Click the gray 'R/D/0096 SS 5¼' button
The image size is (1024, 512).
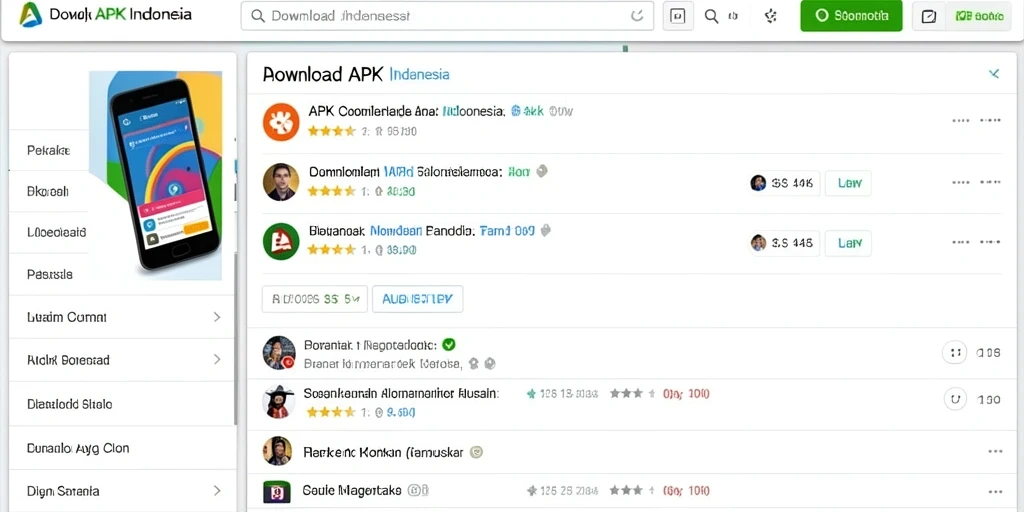click(315, 299)
